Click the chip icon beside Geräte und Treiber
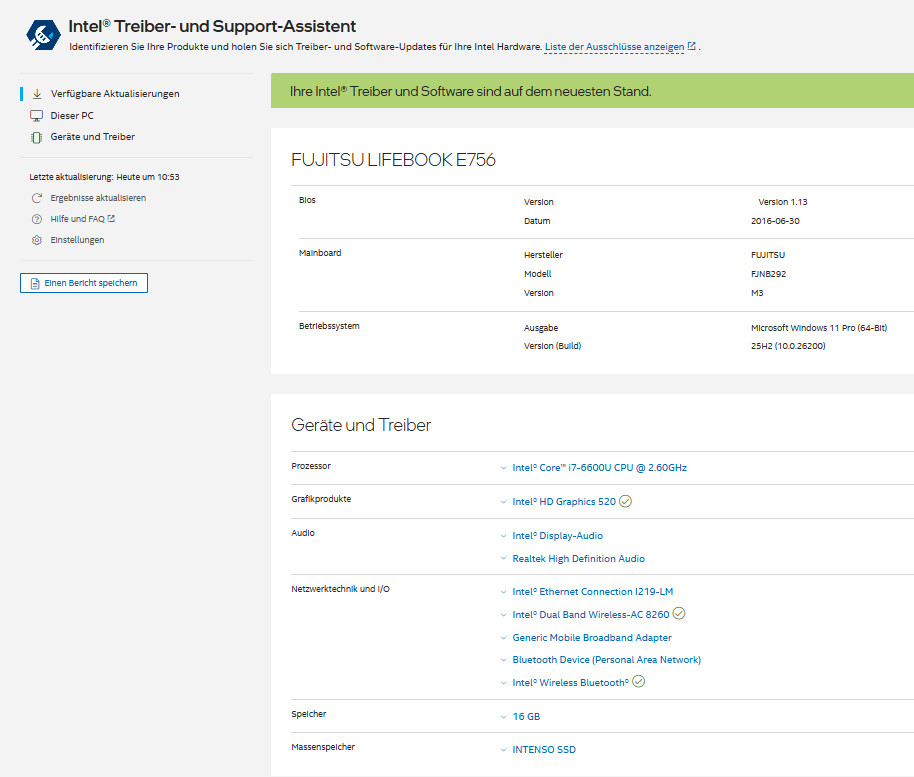This screenshot has height=777, width=914. [36, 137]
